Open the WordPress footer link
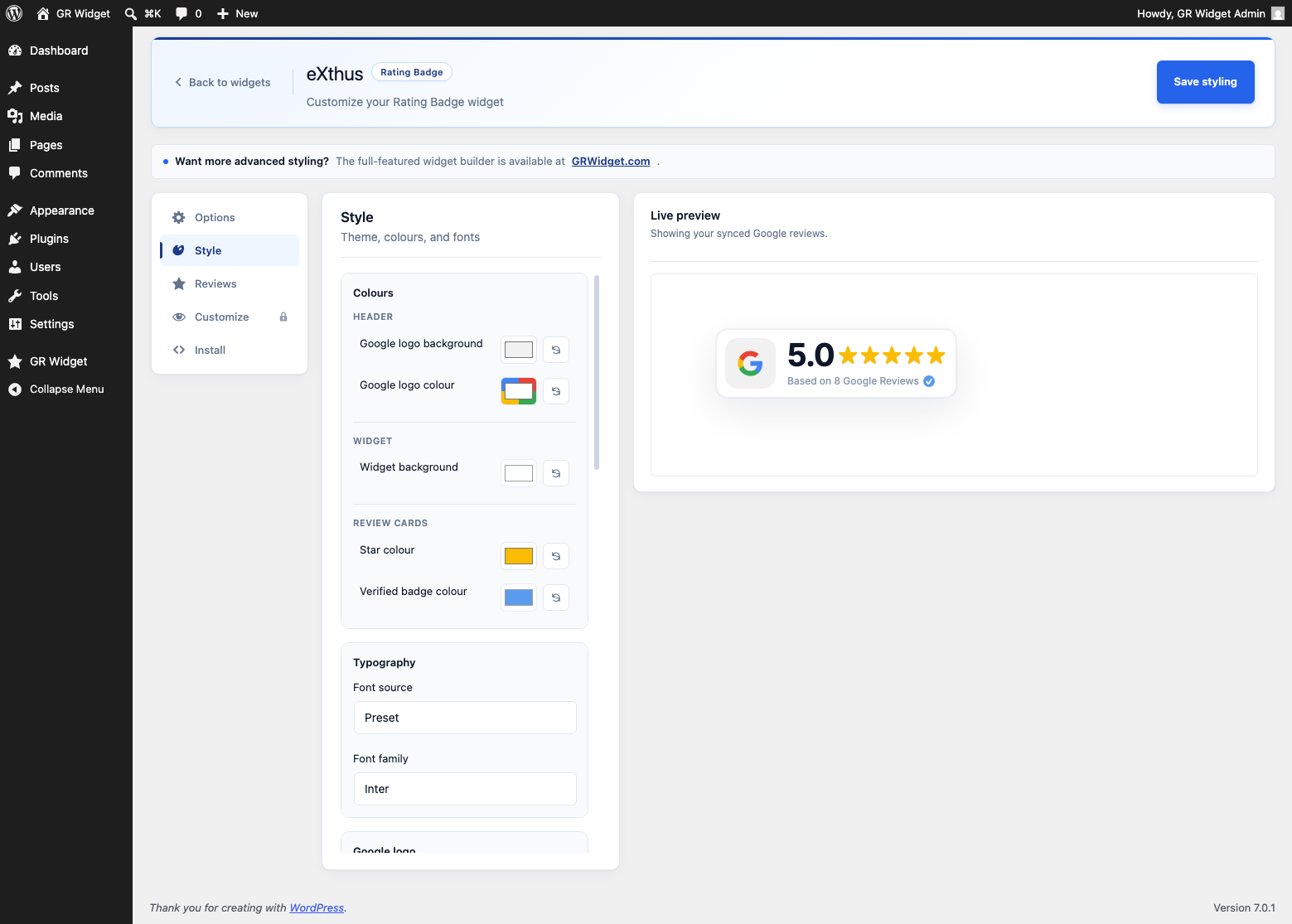This screenshot has height=924, width=1292. pyautogui.click(x=317, y=908)
